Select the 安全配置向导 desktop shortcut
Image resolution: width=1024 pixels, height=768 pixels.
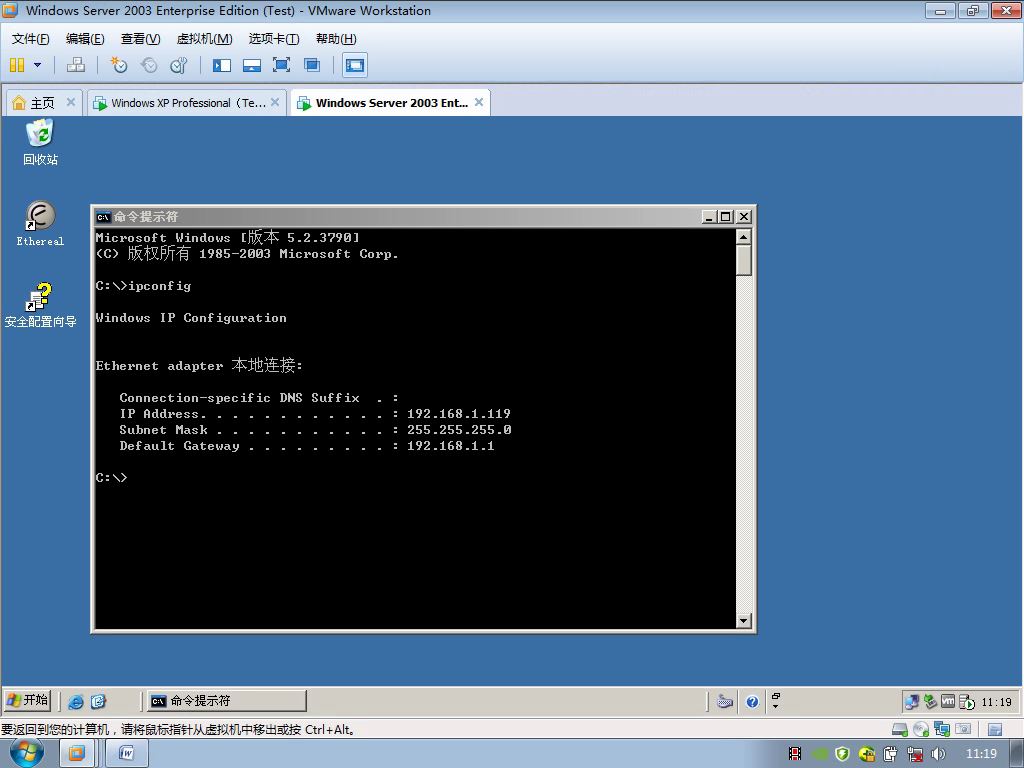point(40,305)
